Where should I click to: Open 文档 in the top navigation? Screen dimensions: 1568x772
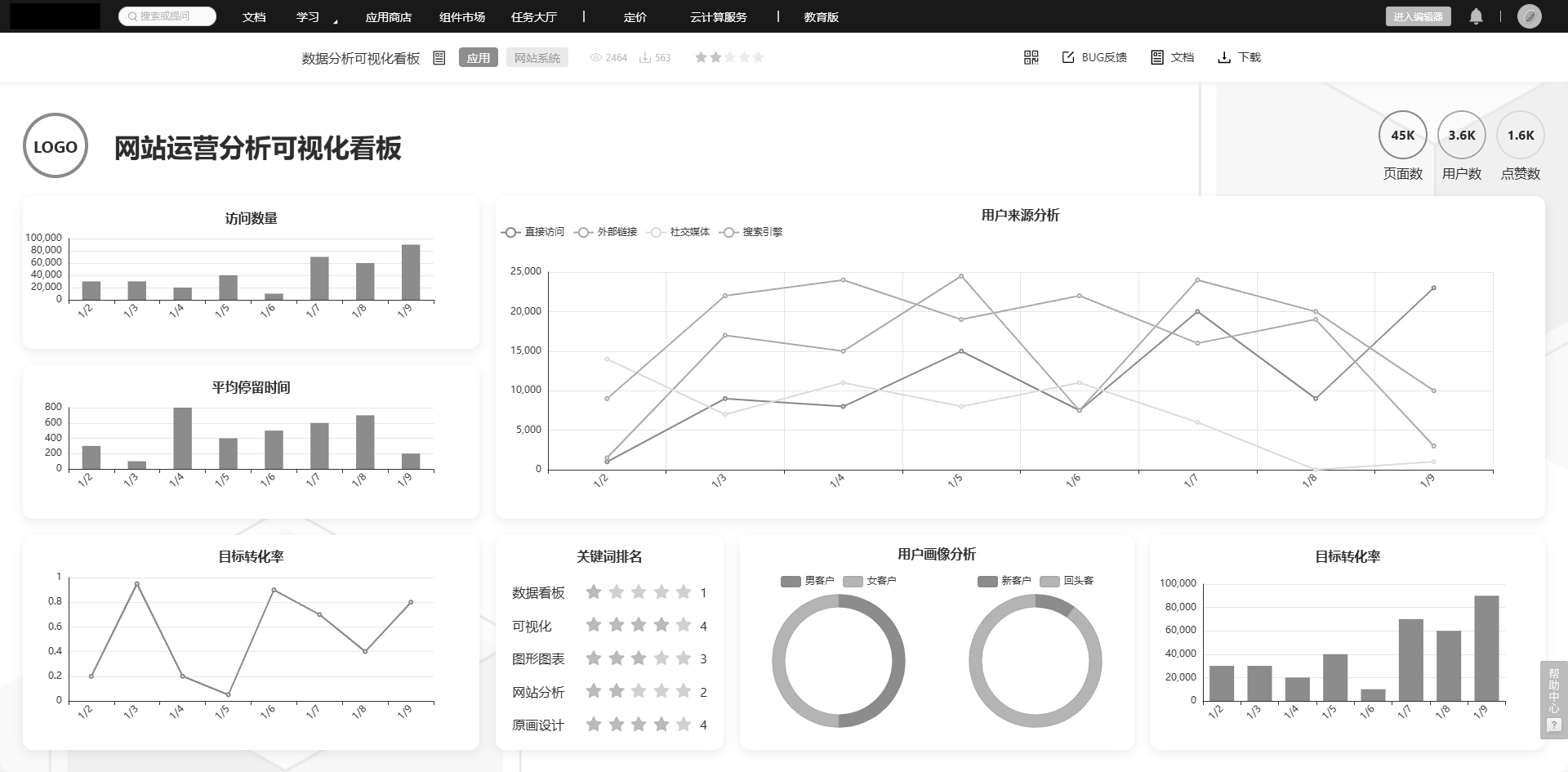[x=254, y=17]
